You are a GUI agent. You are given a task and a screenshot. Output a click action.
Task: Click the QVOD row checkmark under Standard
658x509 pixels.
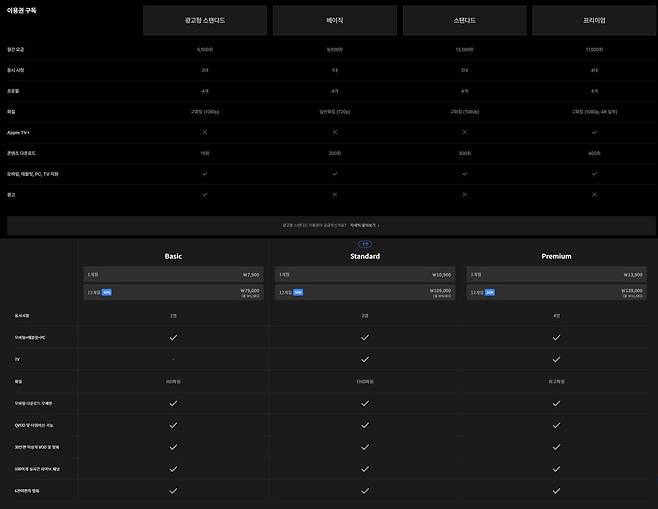[x=365, y=425]
